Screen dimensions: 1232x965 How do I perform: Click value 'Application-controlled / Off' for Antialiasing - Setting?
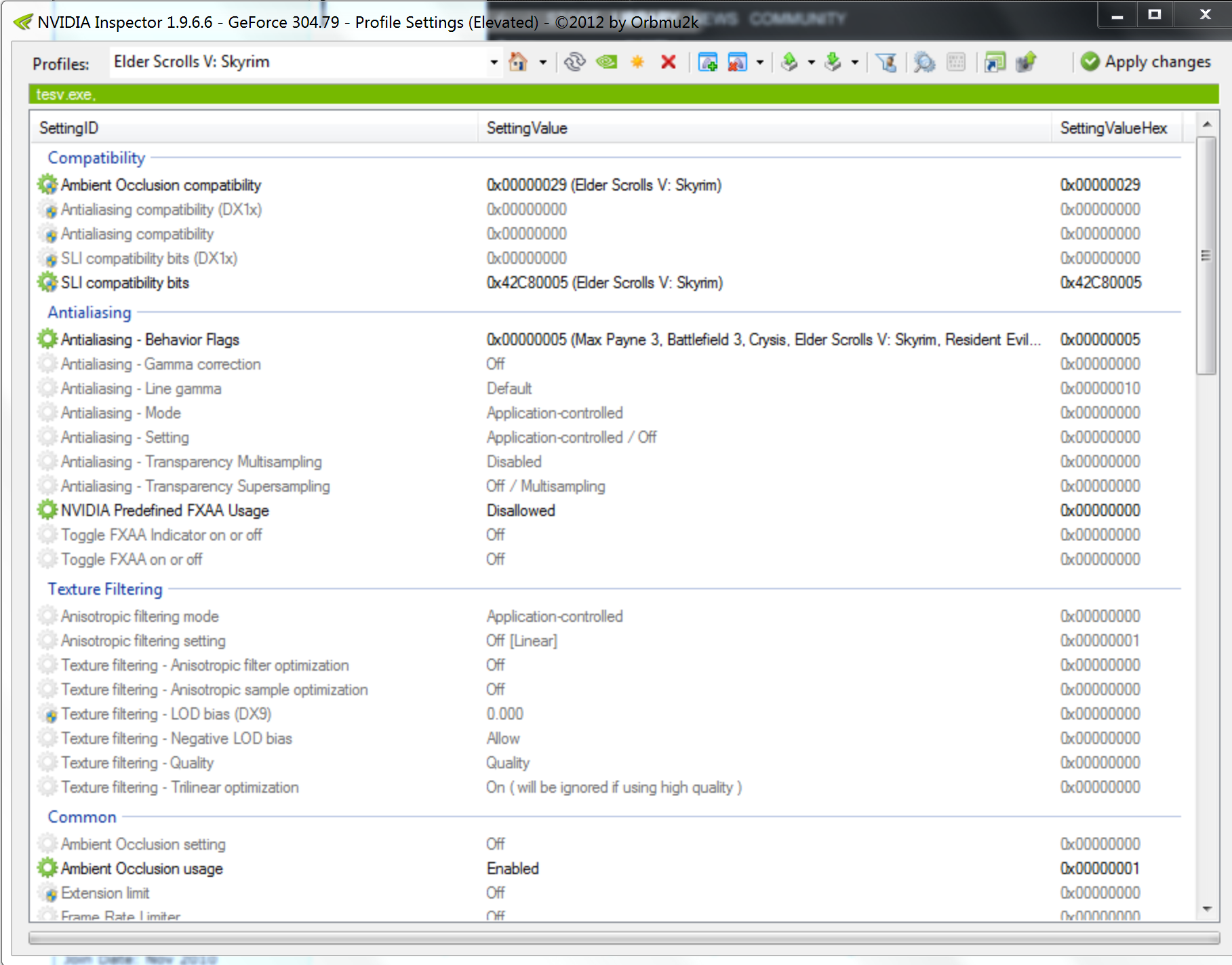[572, 437]
